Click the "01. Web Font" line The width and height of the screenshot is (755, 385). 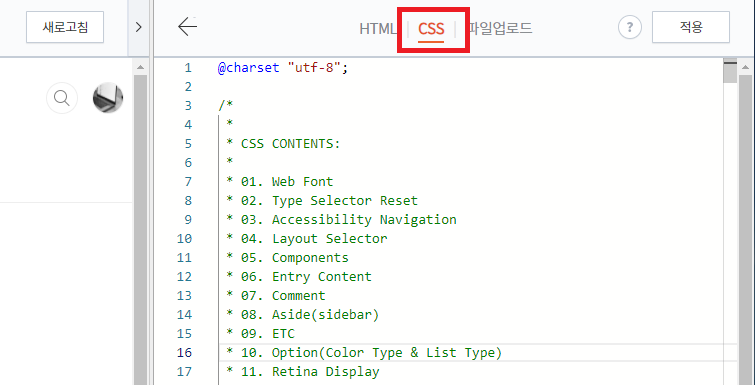tap(280, 182)
